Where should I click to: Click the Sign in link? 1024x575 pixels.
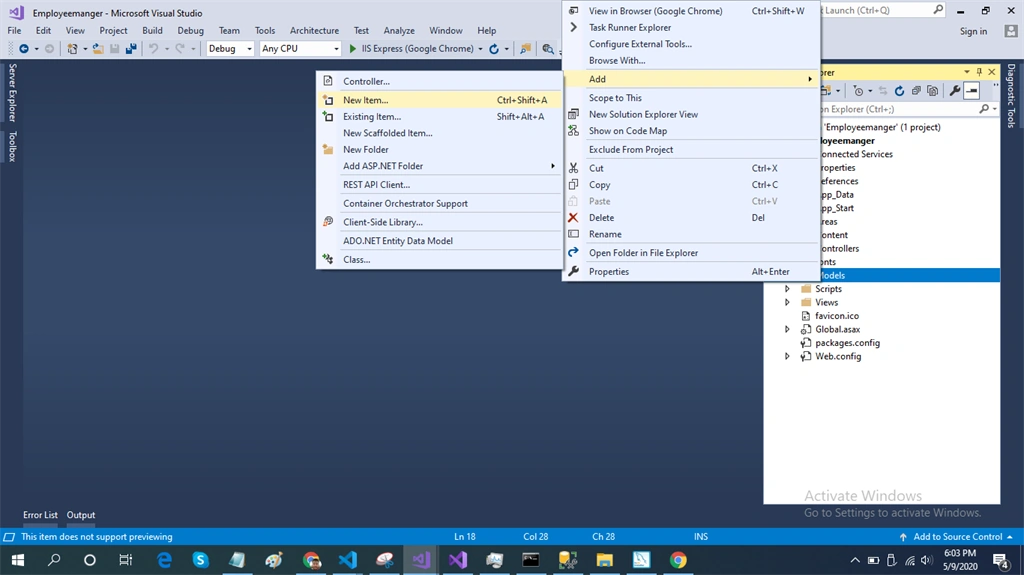[973, 31]
